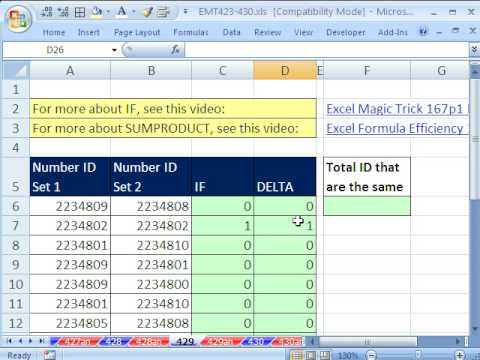Open Customize Quick Access Toolbar dropdown
480x360 pixels.
click(x=186, y=12)
